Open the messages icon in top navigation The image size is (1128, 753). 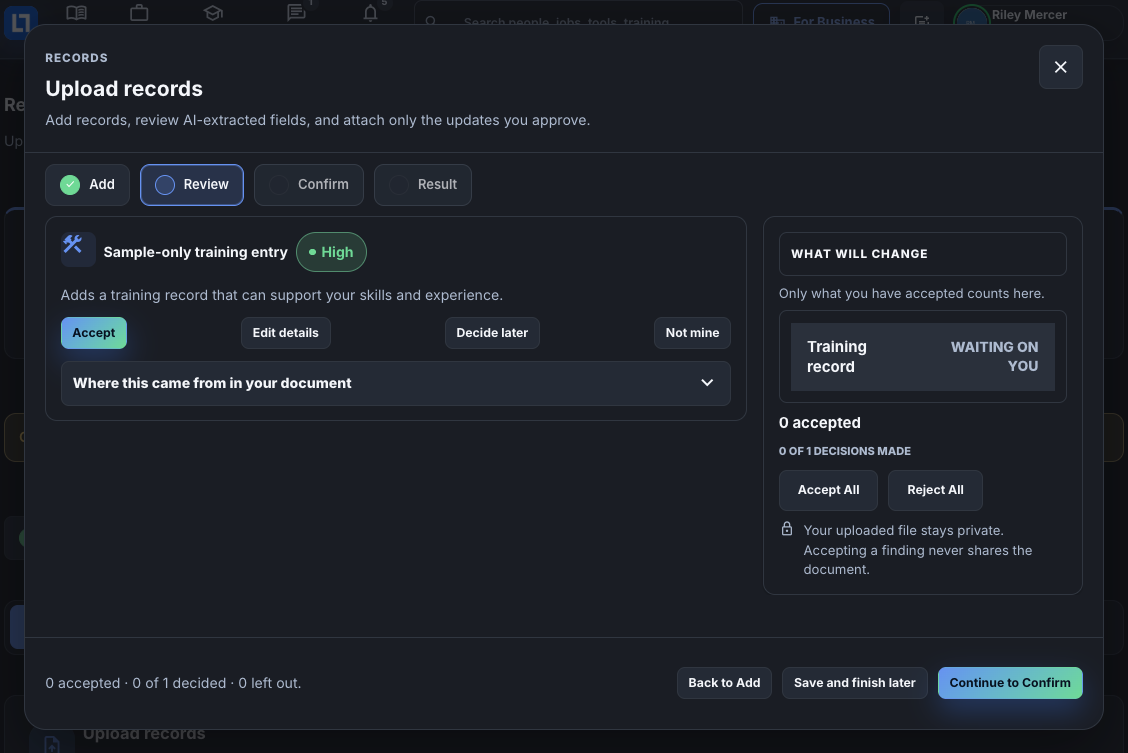[296, 13]
